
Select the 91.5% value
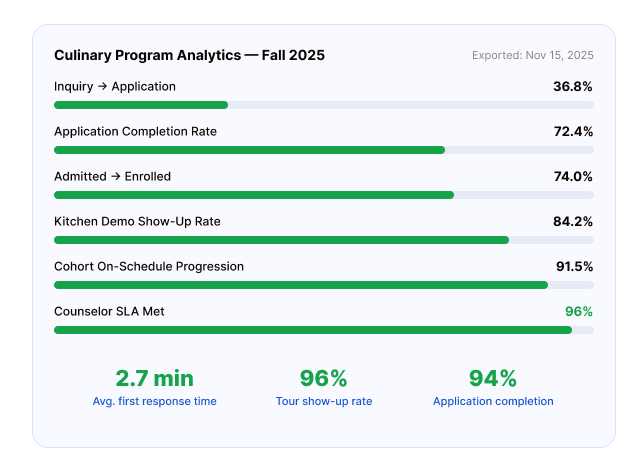click(x=574, y=266)
